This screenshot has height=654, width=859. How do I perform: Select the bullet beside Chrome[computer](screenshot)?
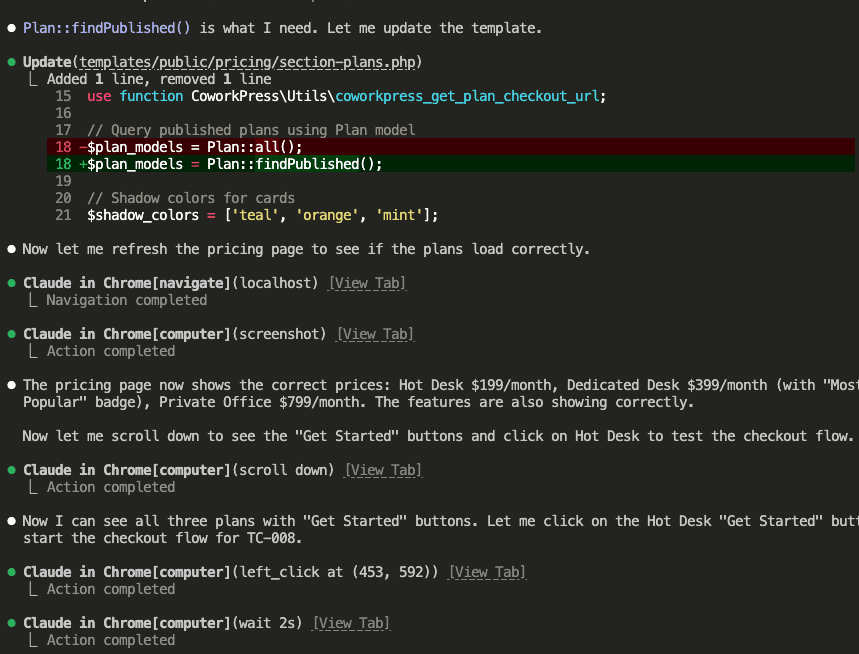[10, 334]
